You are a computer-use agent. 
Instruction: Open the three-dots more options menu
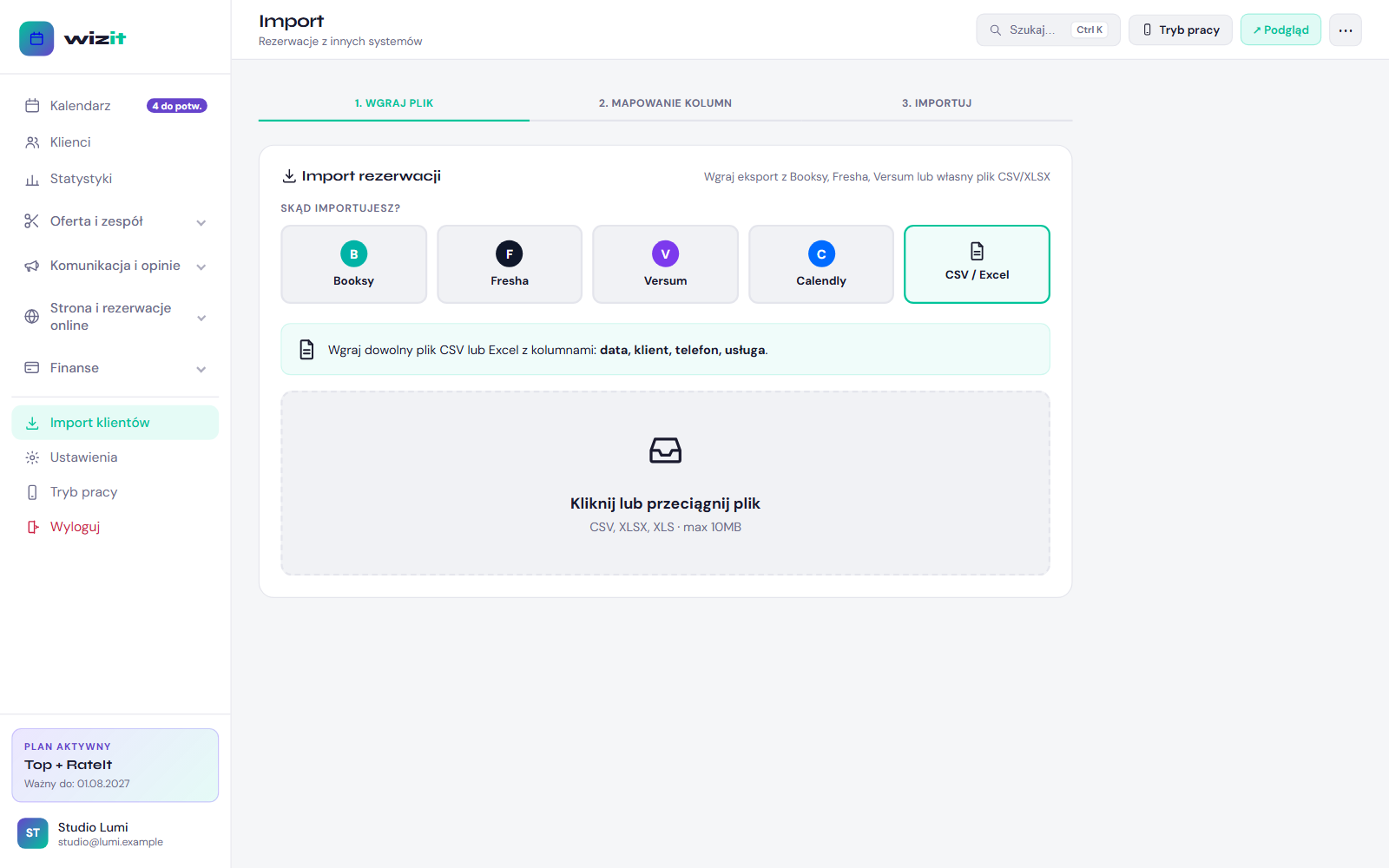[1346, 30]
